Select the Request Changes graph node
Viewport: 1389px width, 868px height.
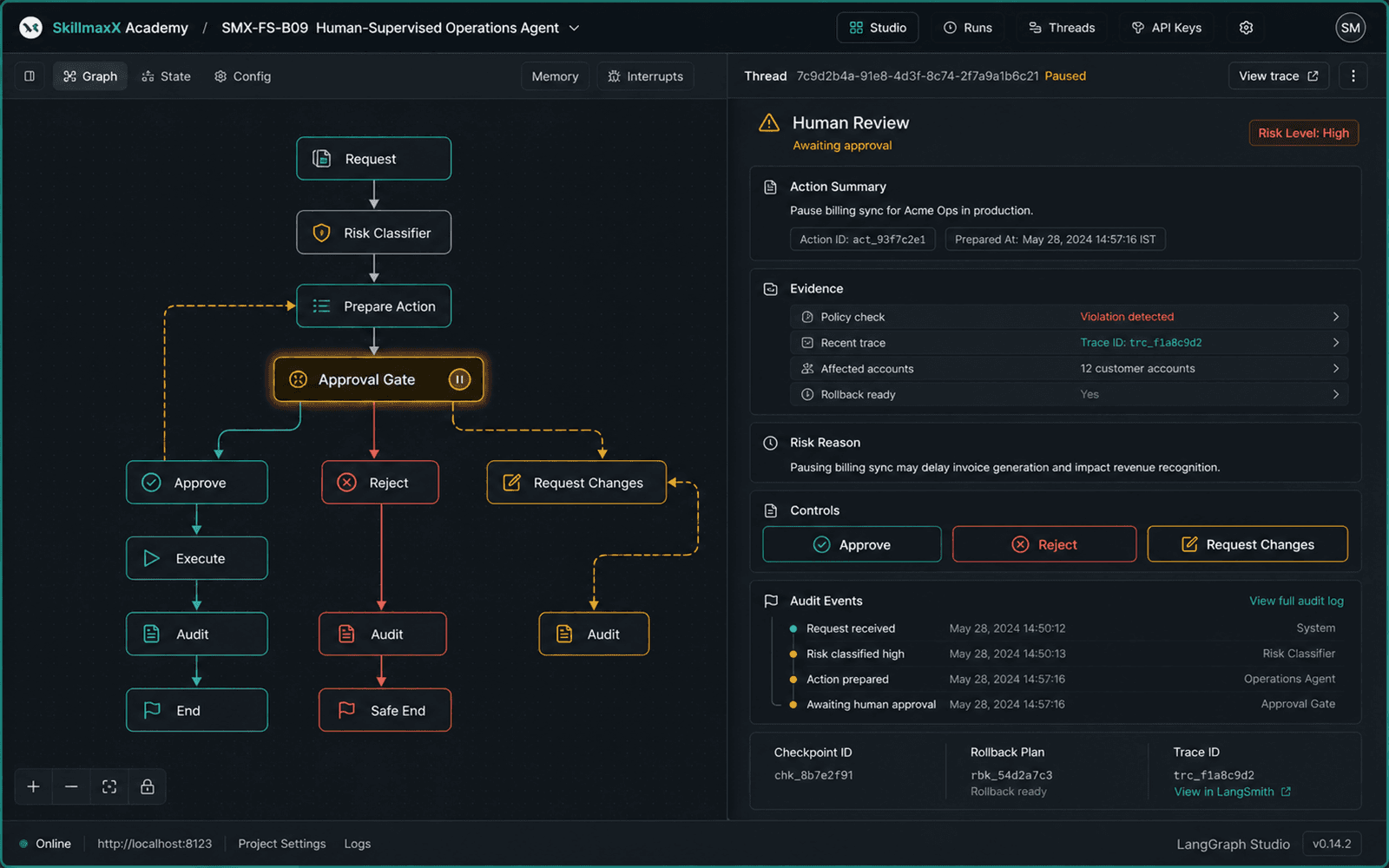point(576,483)
